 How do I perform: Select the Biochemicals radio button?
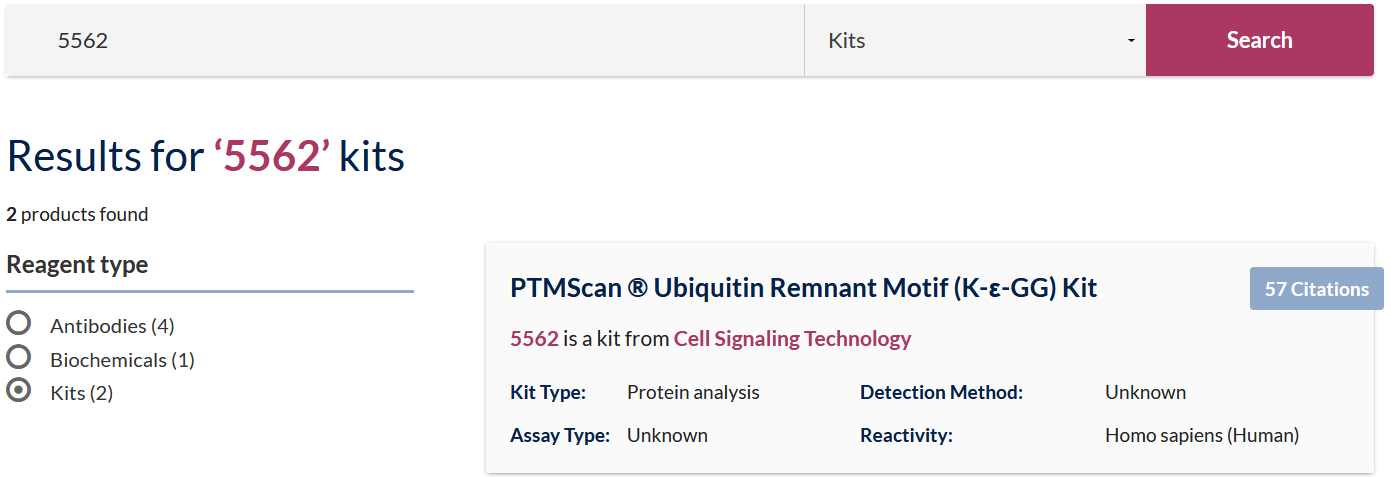point(18,357)
